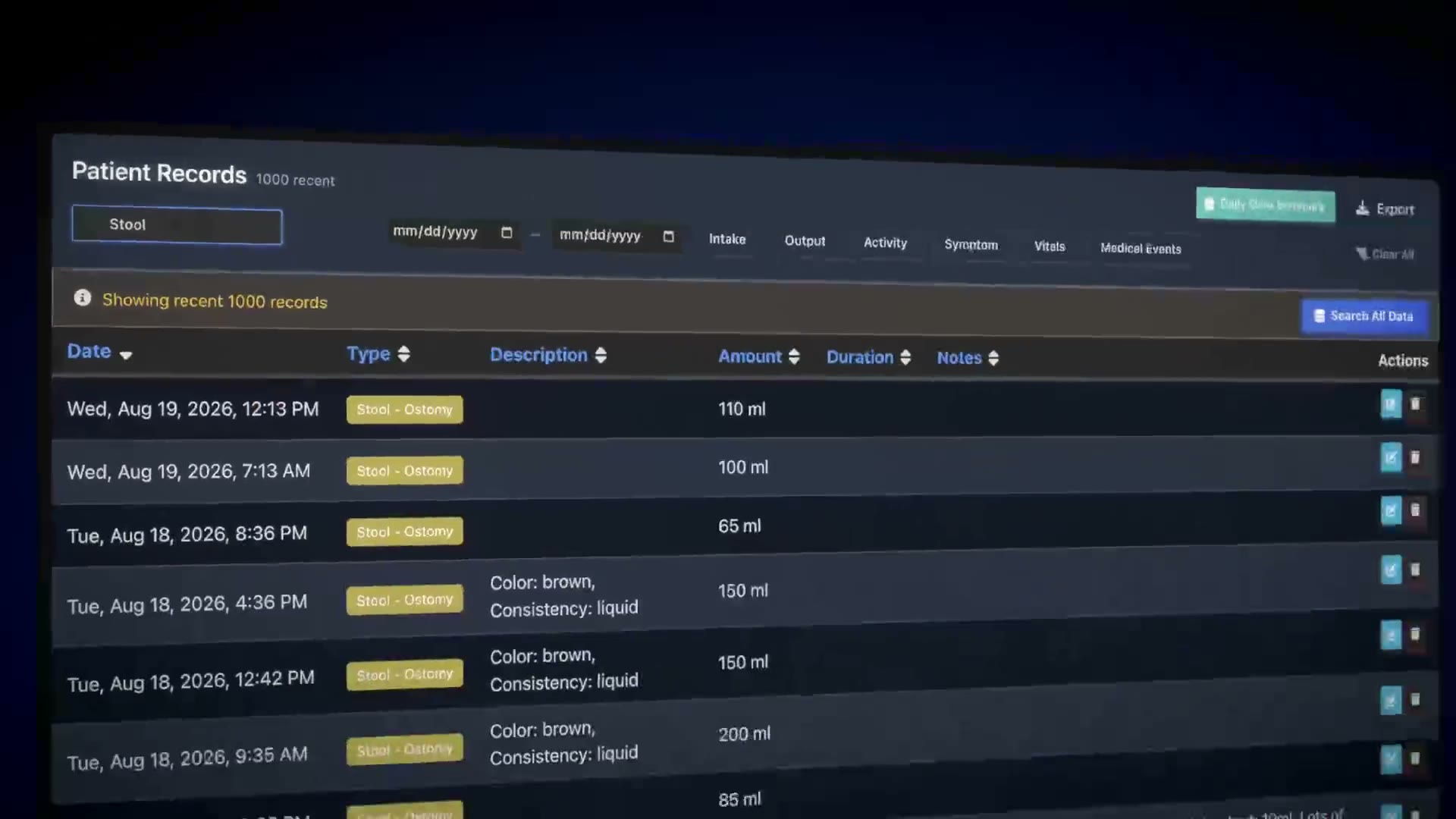Click the Export button
The width and height of the screenshot is (1456, 819).
coord(1385,209)
